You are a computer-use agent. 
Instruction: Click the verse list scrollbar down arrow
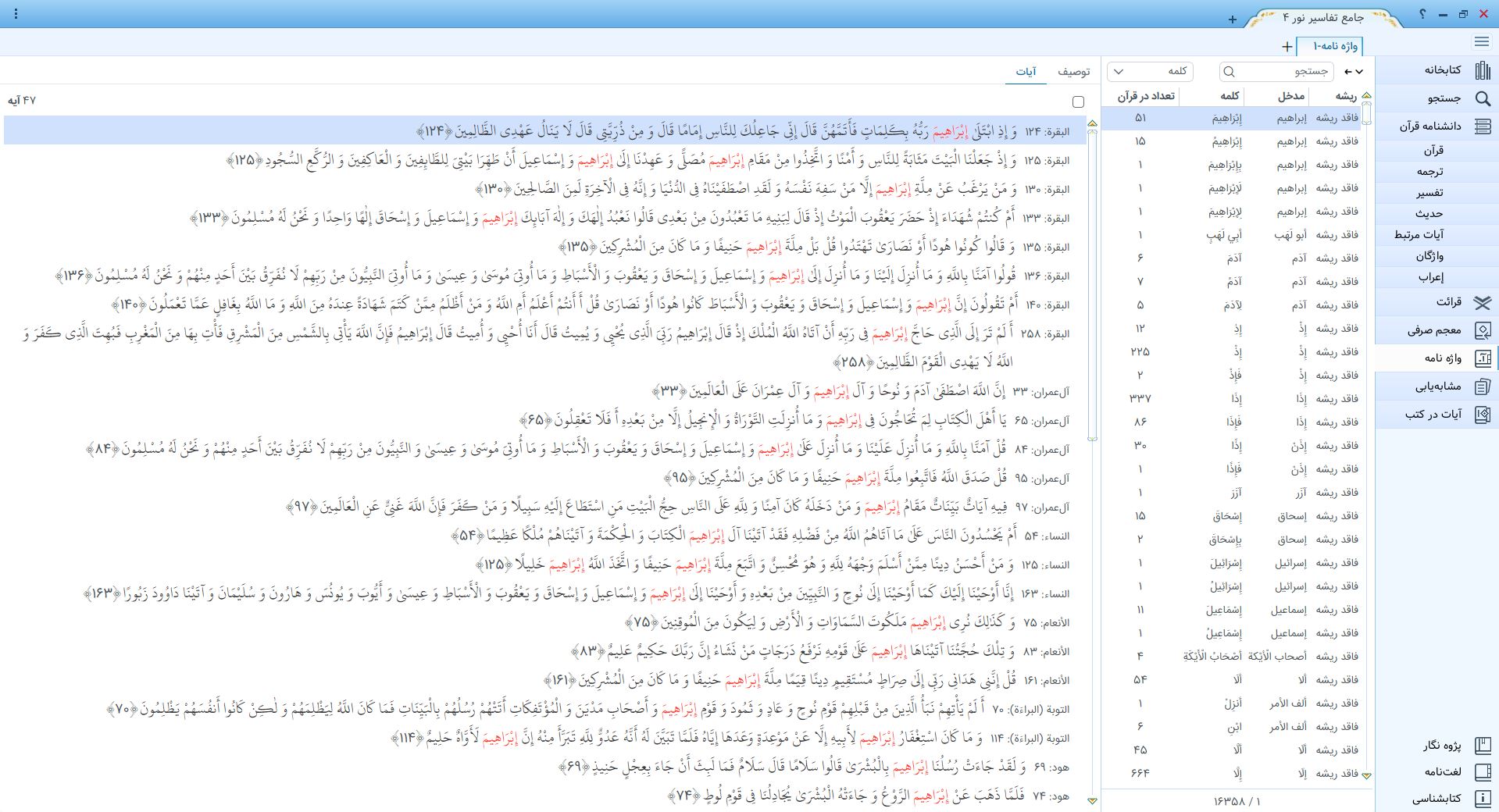[1092, 800]
